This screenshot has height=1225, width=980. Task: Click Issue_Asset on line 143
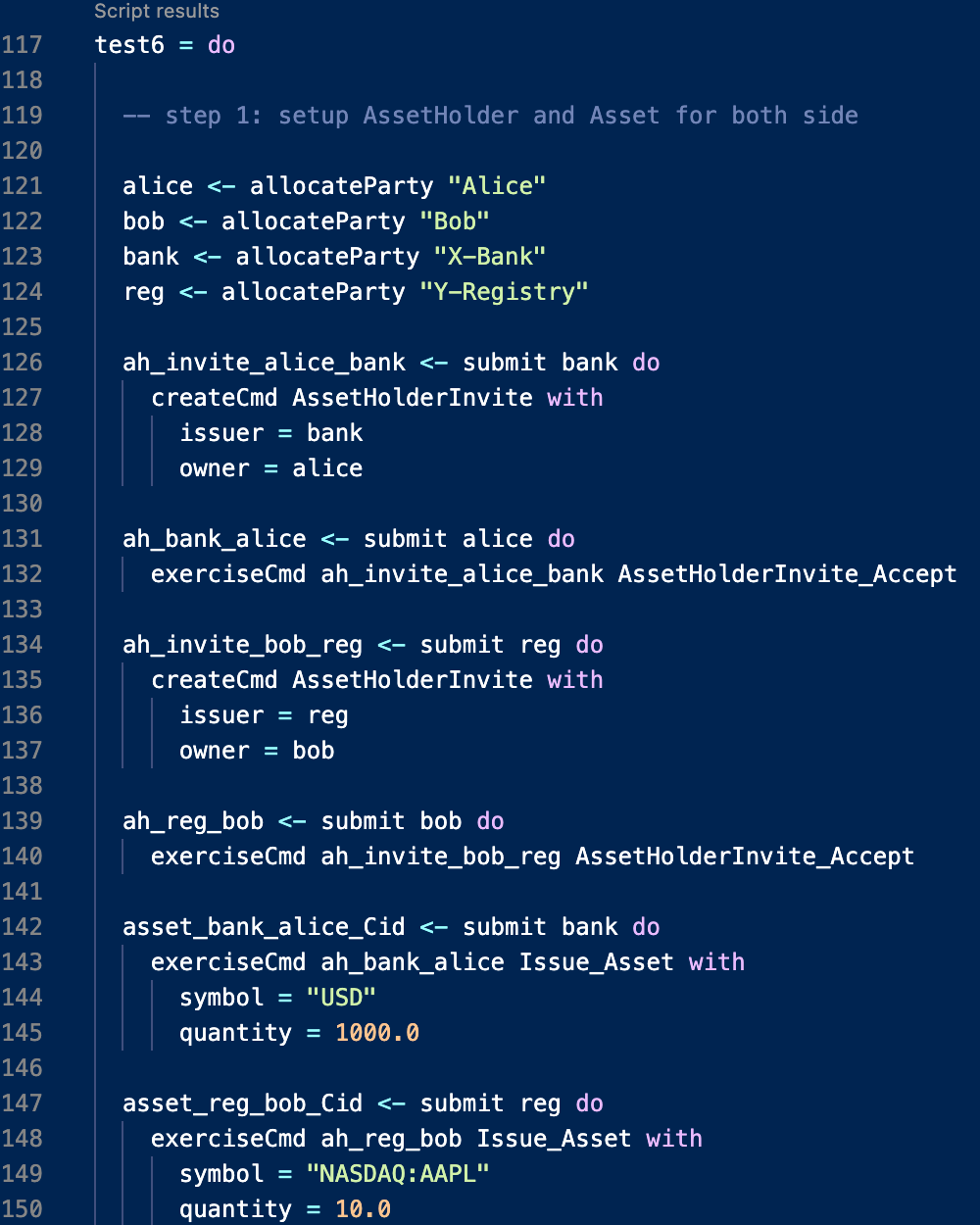point(596,962)
